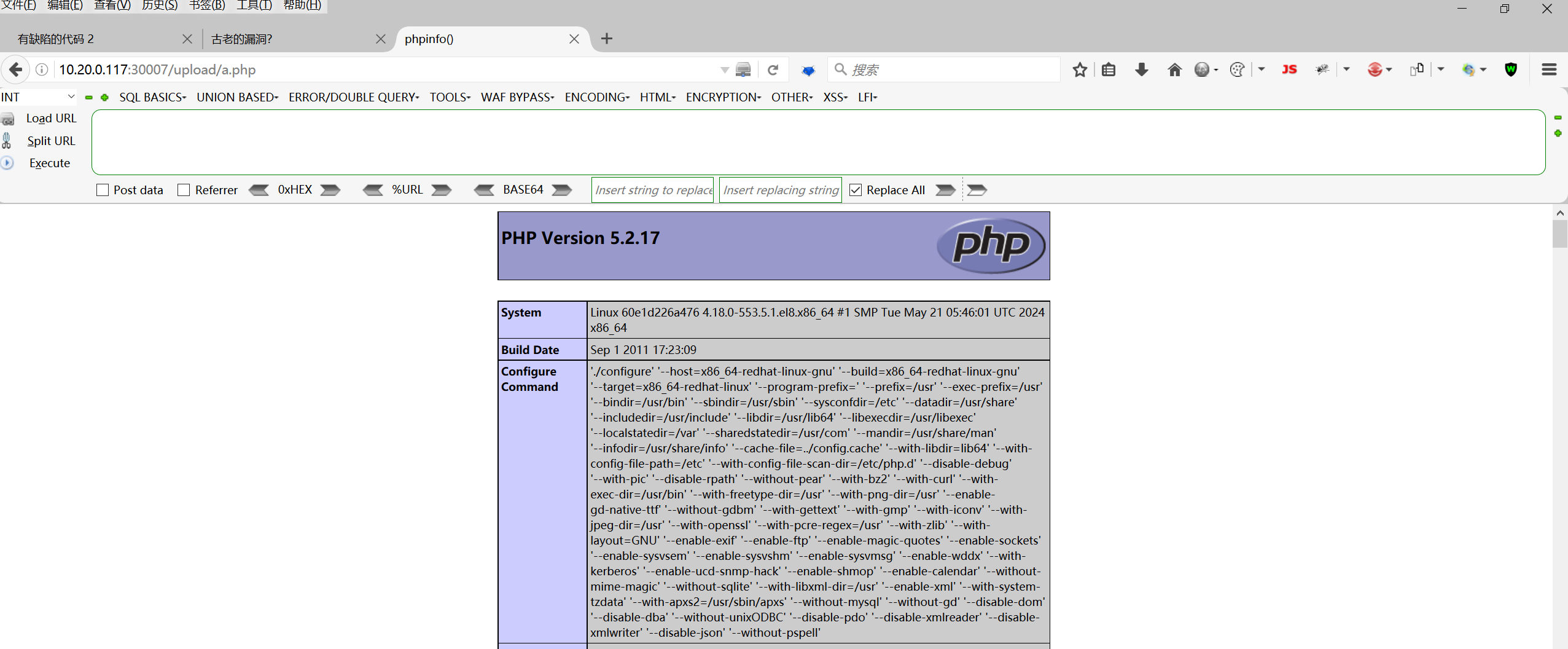Click the green minus icon beside INT
The width and height of the screenshot is (1568, 649).
[89, 97]
